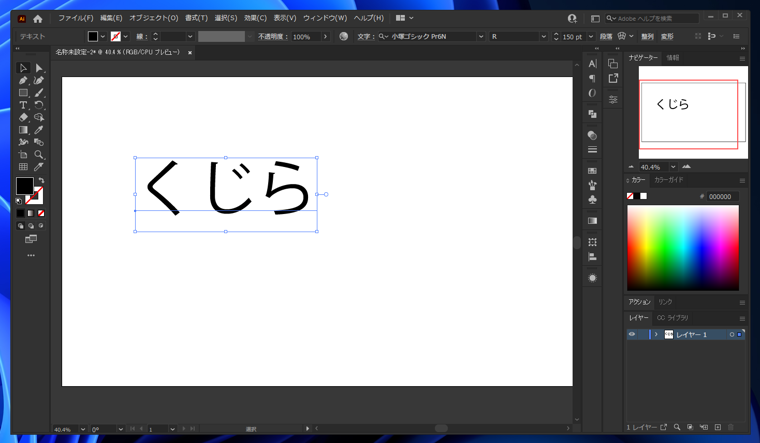
Task: Set paint type to Gradient
Action: (x=31, y=213)
